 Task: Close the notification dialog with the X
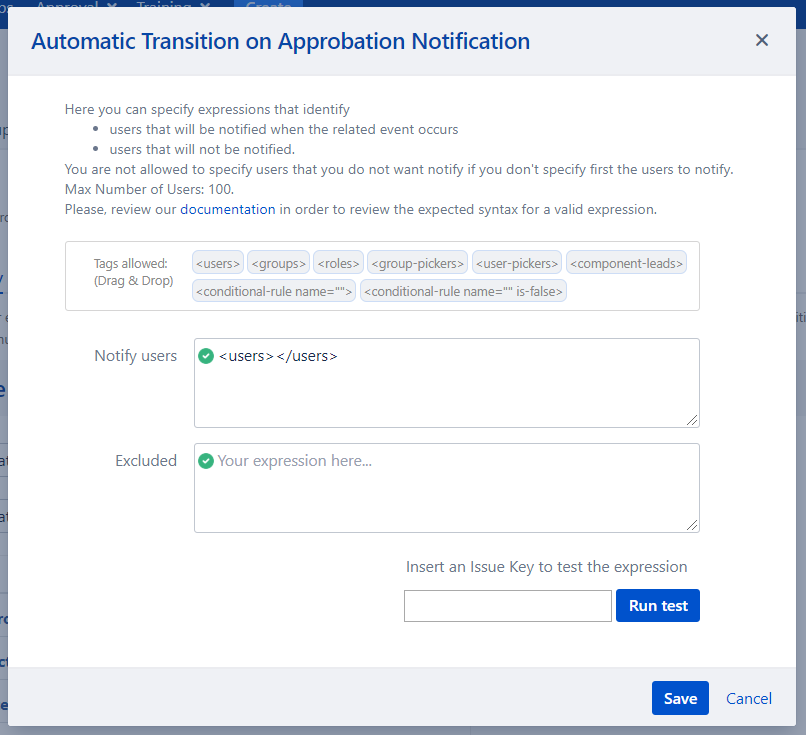click(762, 41)
